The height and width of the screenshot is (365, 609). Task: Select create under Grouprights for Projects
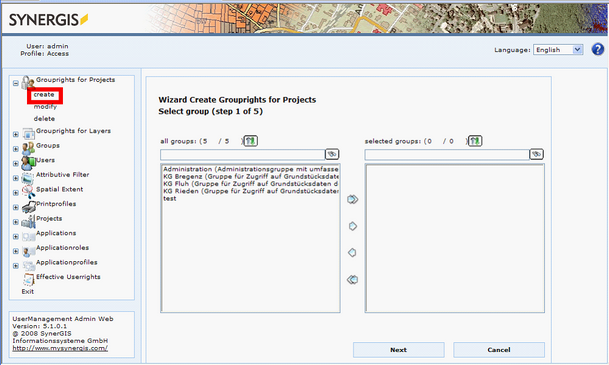pyautogui.click(x=44, y=95)
